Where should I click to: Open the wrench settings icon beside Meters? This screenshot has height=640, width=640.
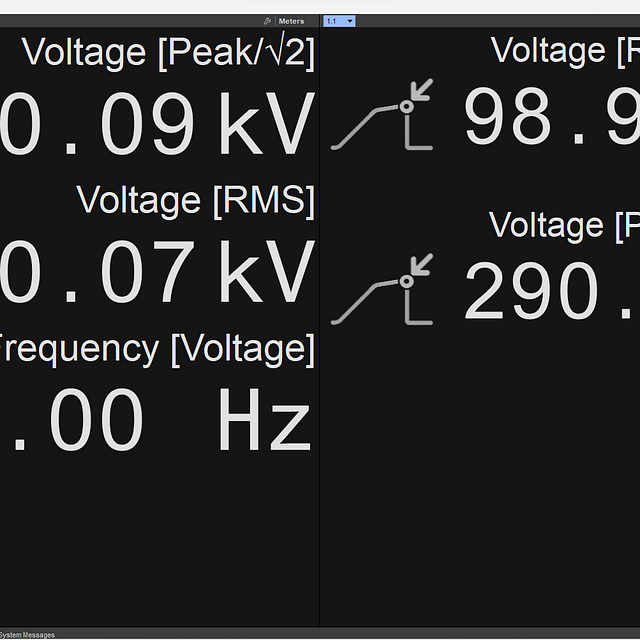pos(267,21)
